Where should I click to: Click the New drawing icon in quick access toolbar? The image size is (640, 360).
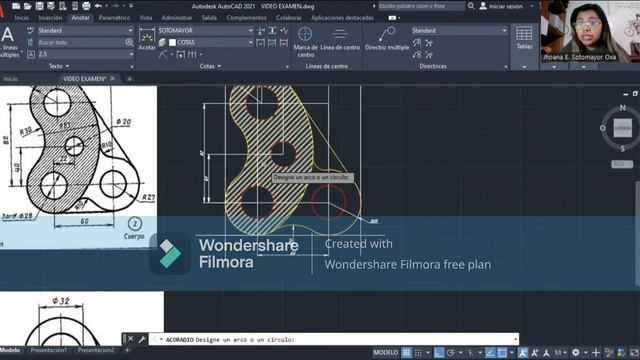(16, 6)
